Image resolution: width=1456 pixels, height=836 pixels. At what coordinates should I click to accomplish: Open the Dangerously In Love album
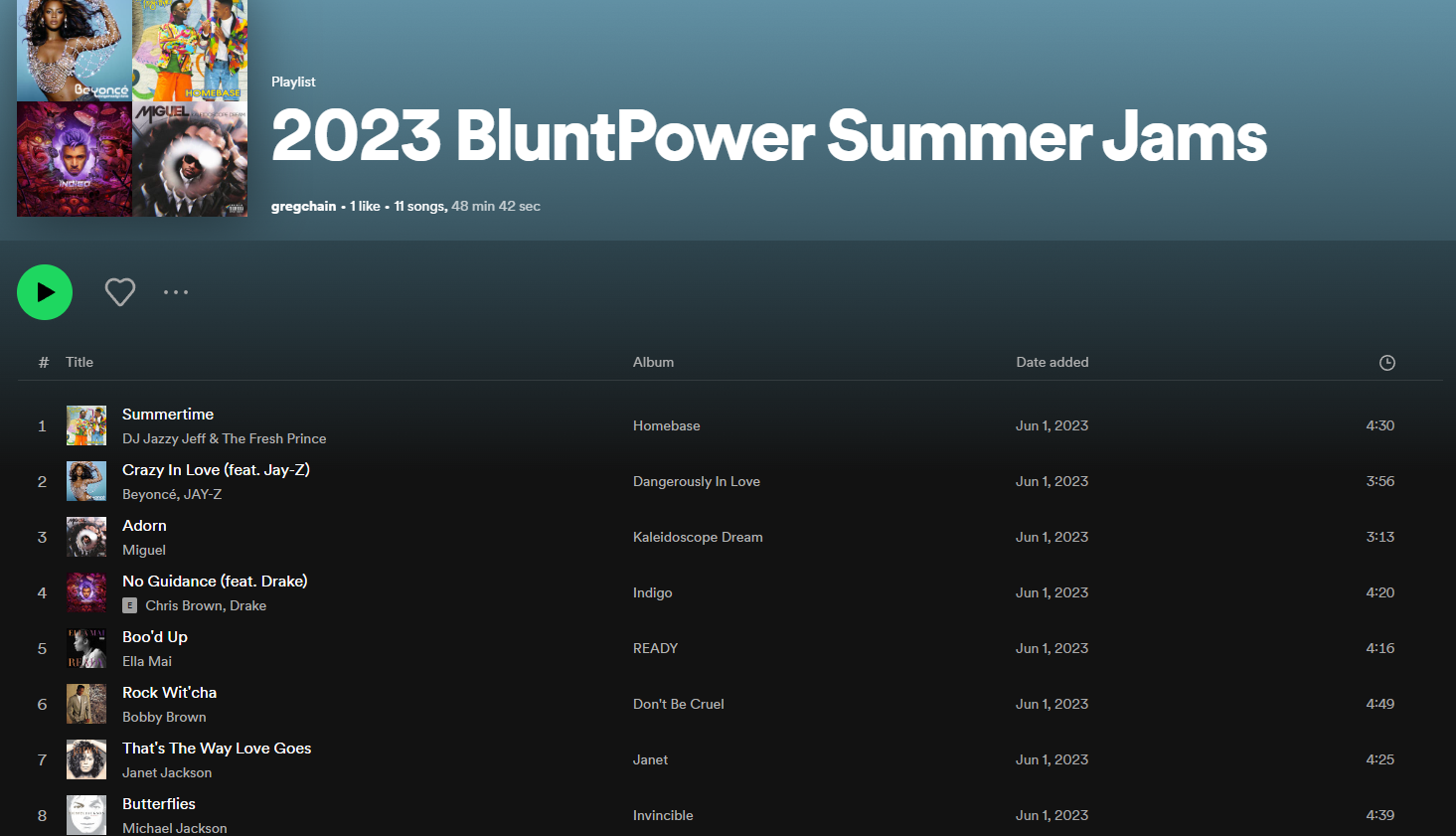[696, 481]
